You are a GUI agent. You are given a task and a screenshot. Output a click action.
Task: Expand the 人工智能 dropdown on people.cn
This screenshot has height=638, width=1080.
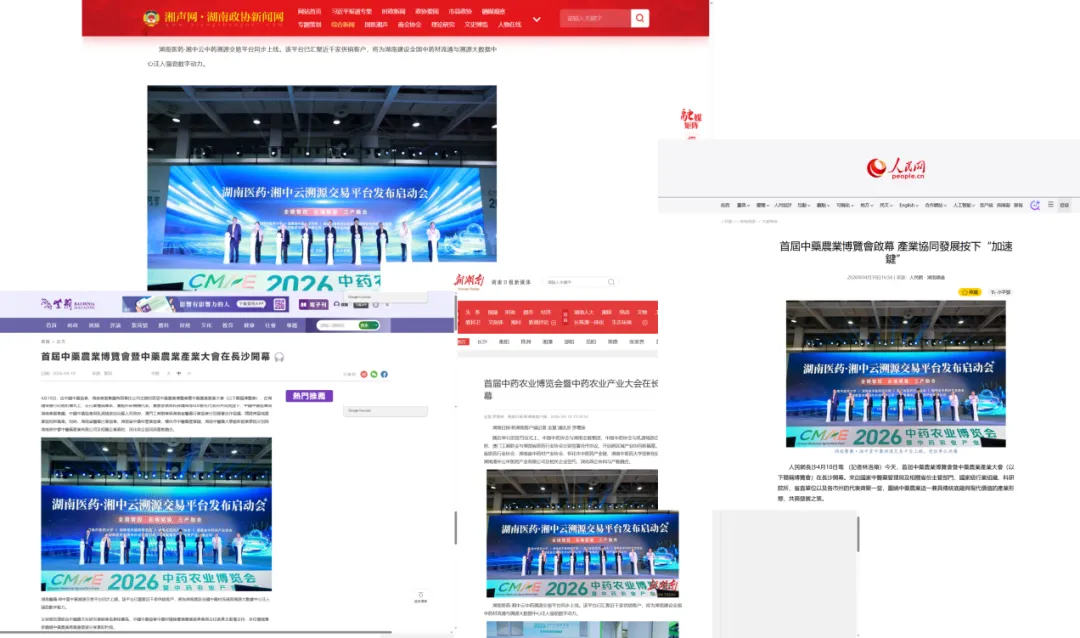tap(964, 205)
